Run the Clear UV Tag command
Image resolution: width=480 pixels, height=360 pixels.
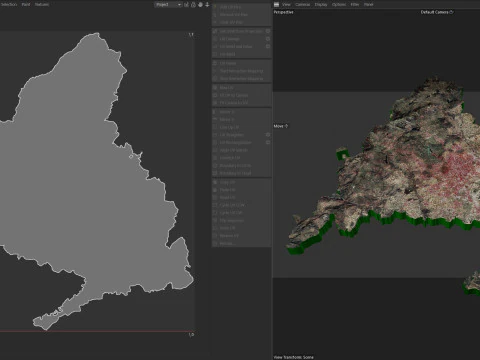(242, 22)
